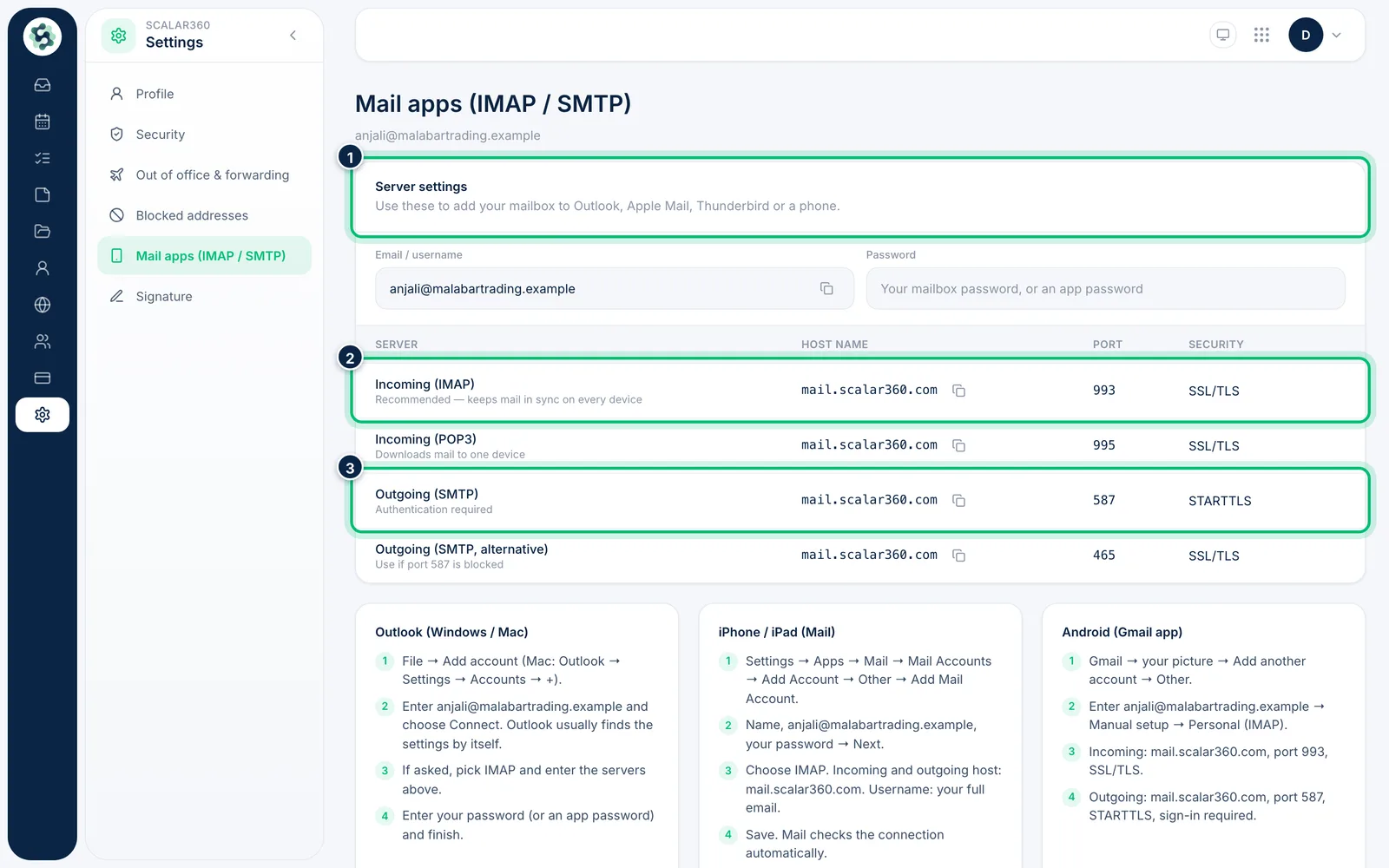1389x868 pixels.
Task: Open the team users icon in the rail
Action: tap(43, 341)
